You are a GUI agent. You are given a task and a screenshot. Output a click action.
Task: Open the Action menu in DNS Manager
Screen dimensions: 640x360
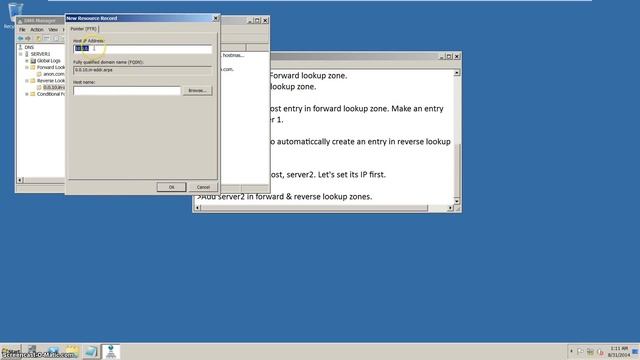[37, 30]
